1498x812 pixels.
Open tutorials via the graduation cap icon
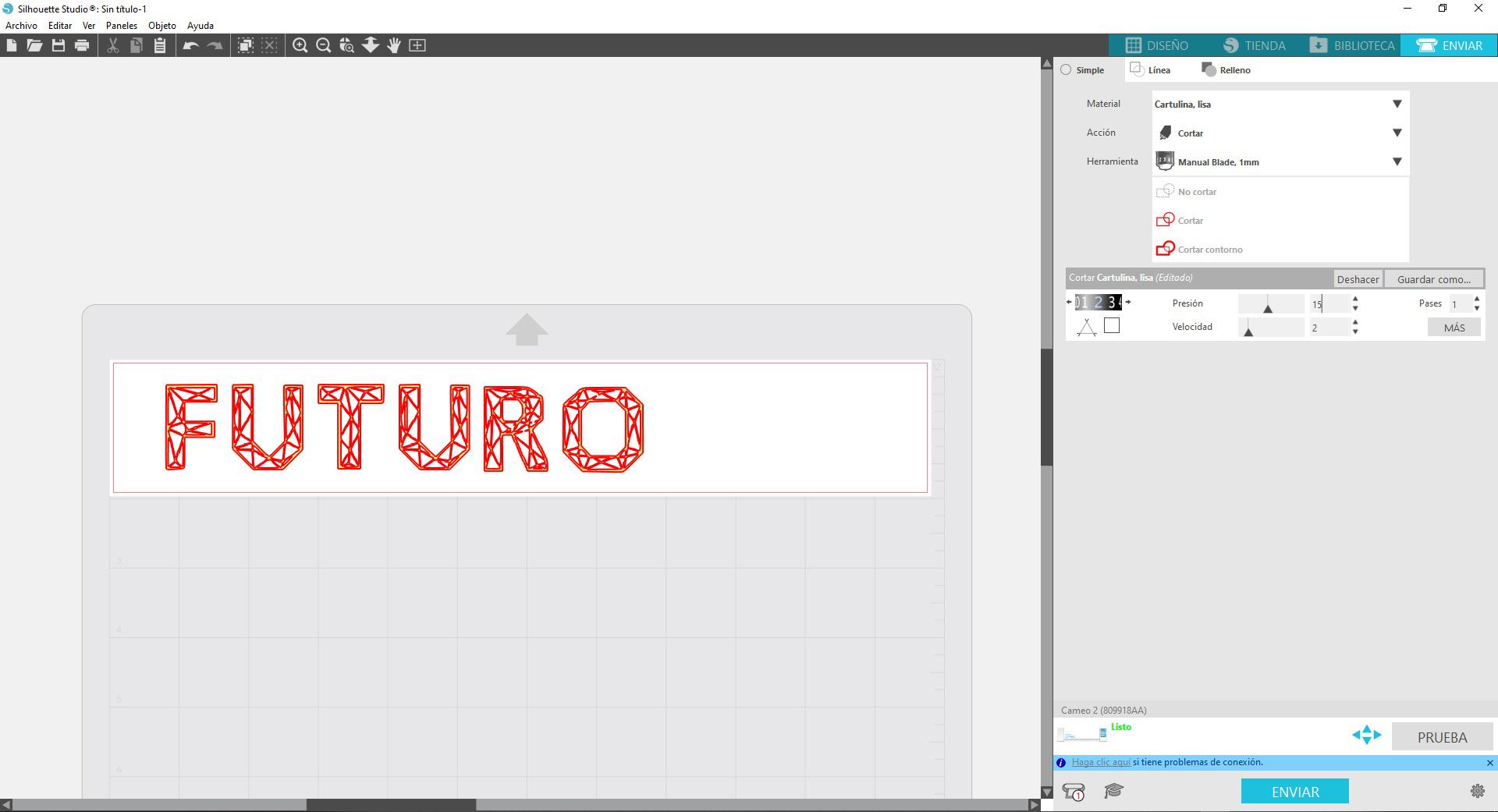click(1113, 791)
